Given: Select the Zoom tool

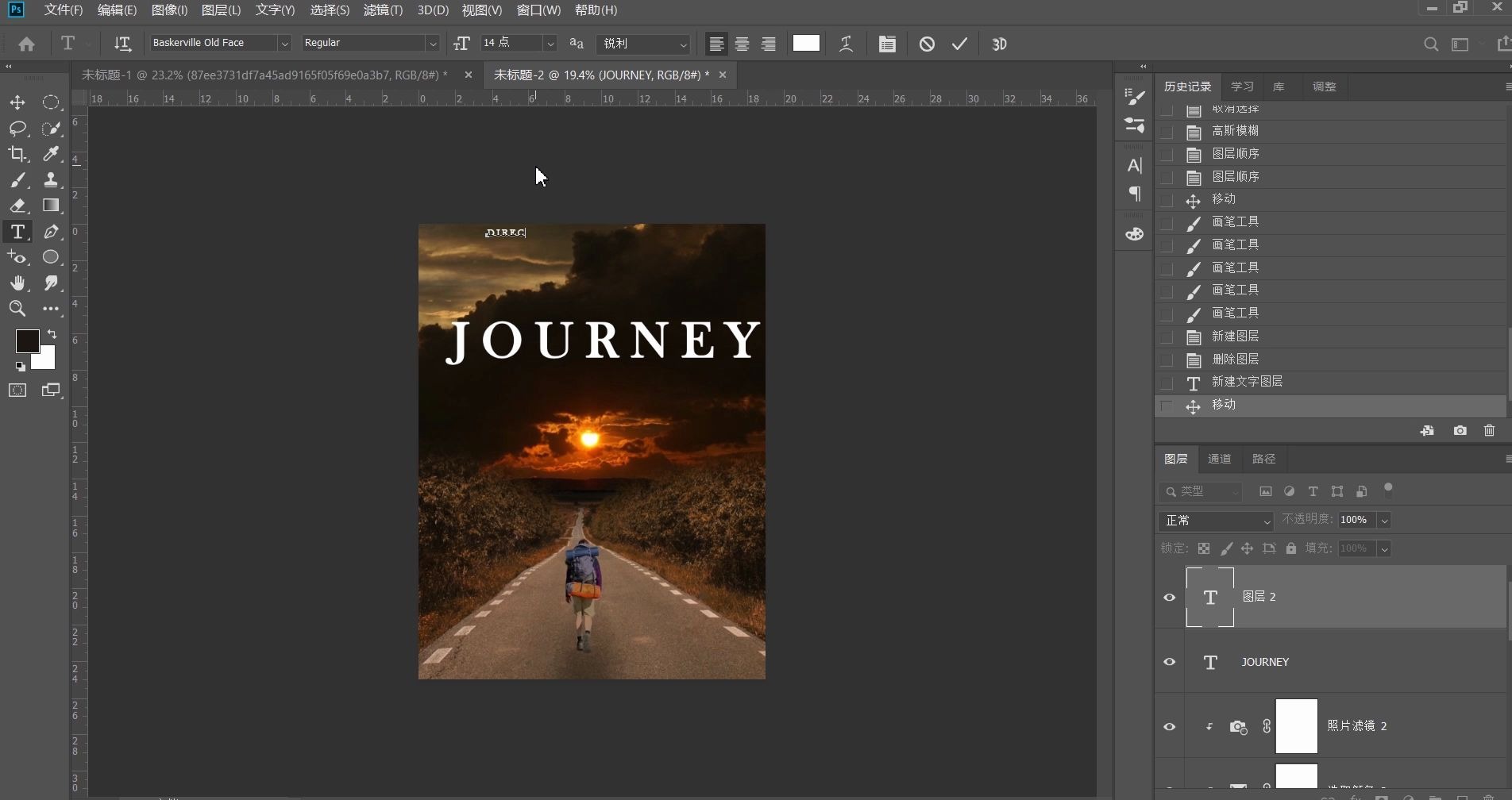Looking at the screenshot, I should (17, 309).
